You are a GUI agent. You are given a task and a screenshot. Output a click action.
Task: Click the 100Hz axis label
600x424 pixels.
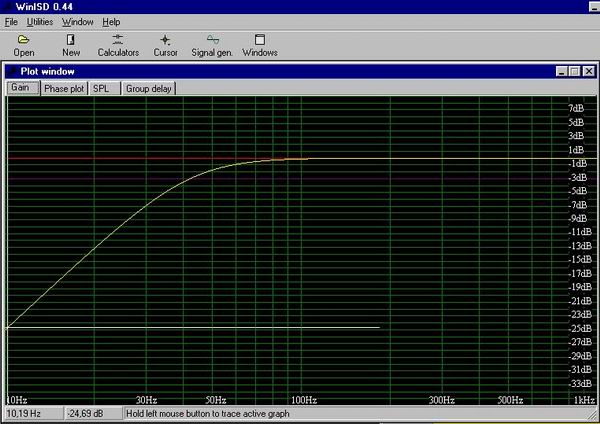(x=304, y=400)
